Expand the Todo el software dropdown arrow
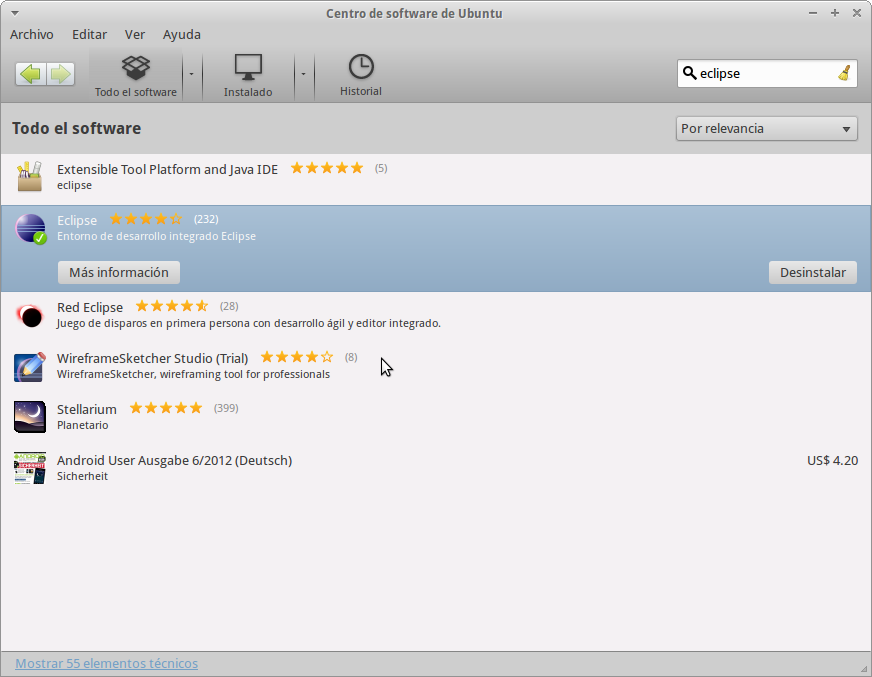872x677 pixels. click(190, 74)
